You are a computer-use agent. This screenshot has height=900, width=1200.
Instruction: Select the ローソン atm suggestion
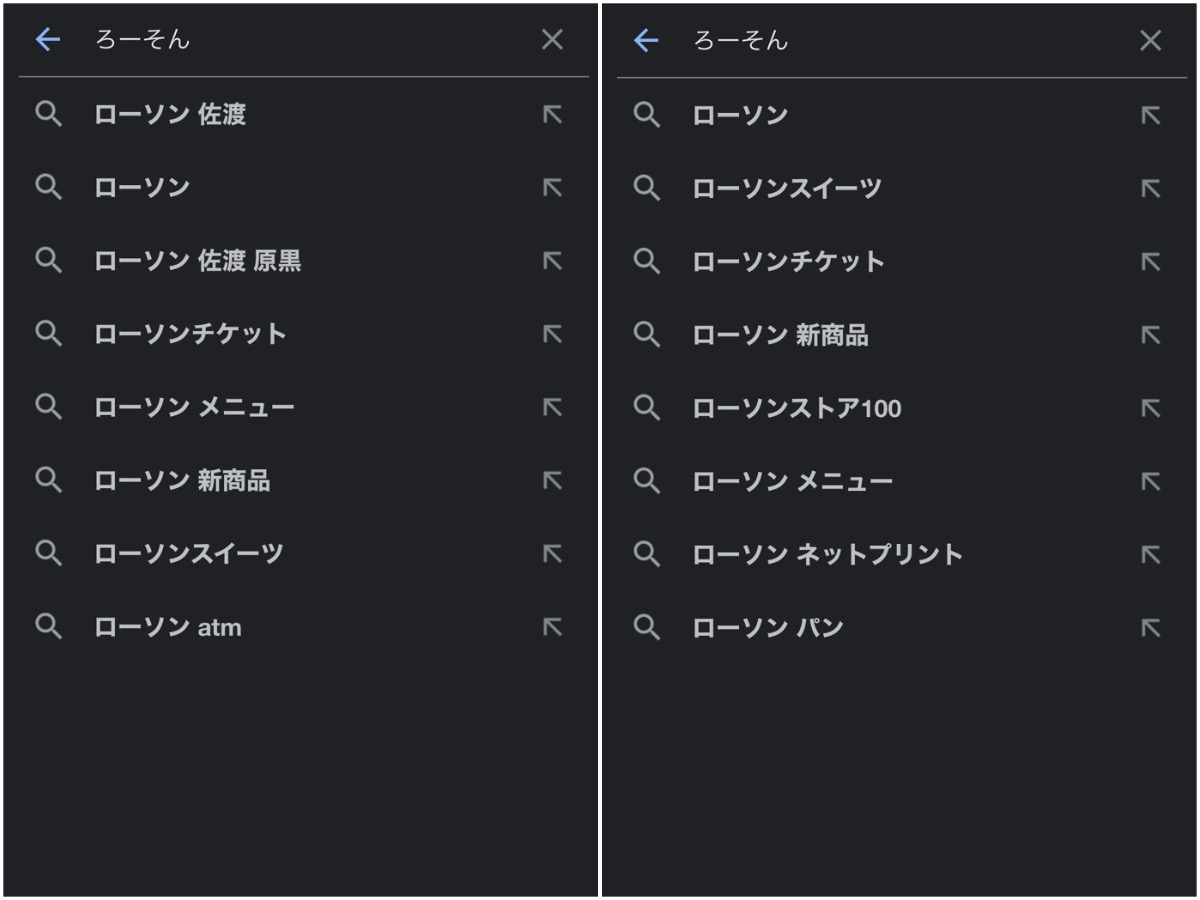[x=168, y=628]
